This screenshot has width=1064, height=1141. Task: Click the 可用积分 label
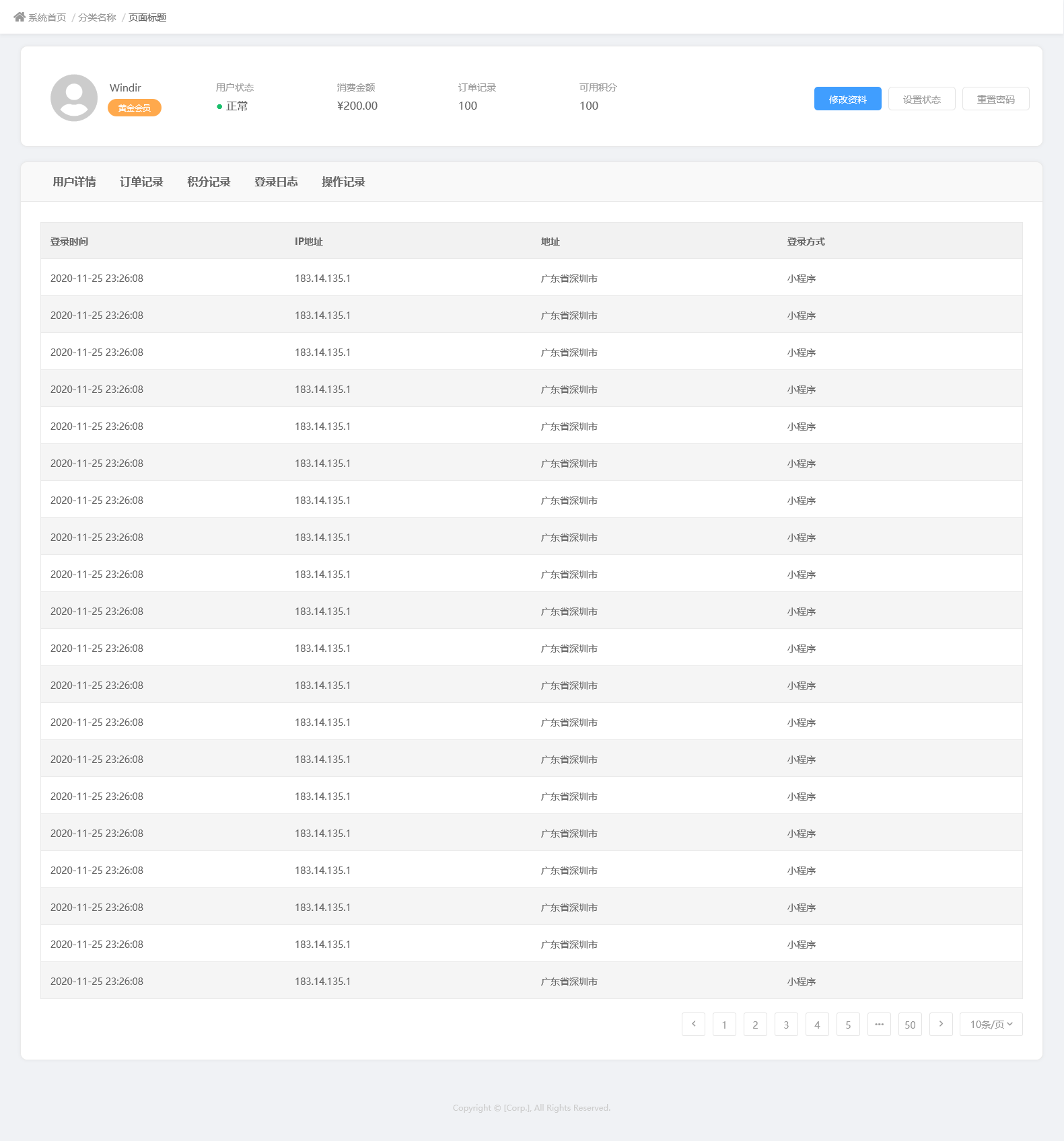598,87
